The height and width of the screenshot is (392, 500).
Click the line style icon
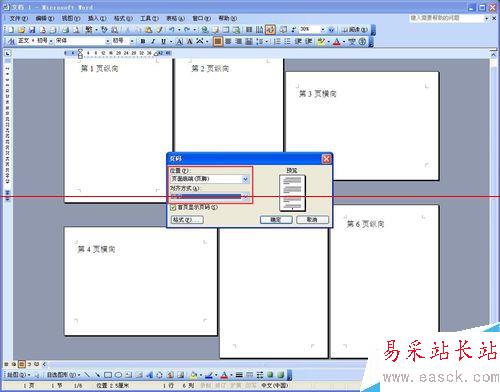pos(239,375)
